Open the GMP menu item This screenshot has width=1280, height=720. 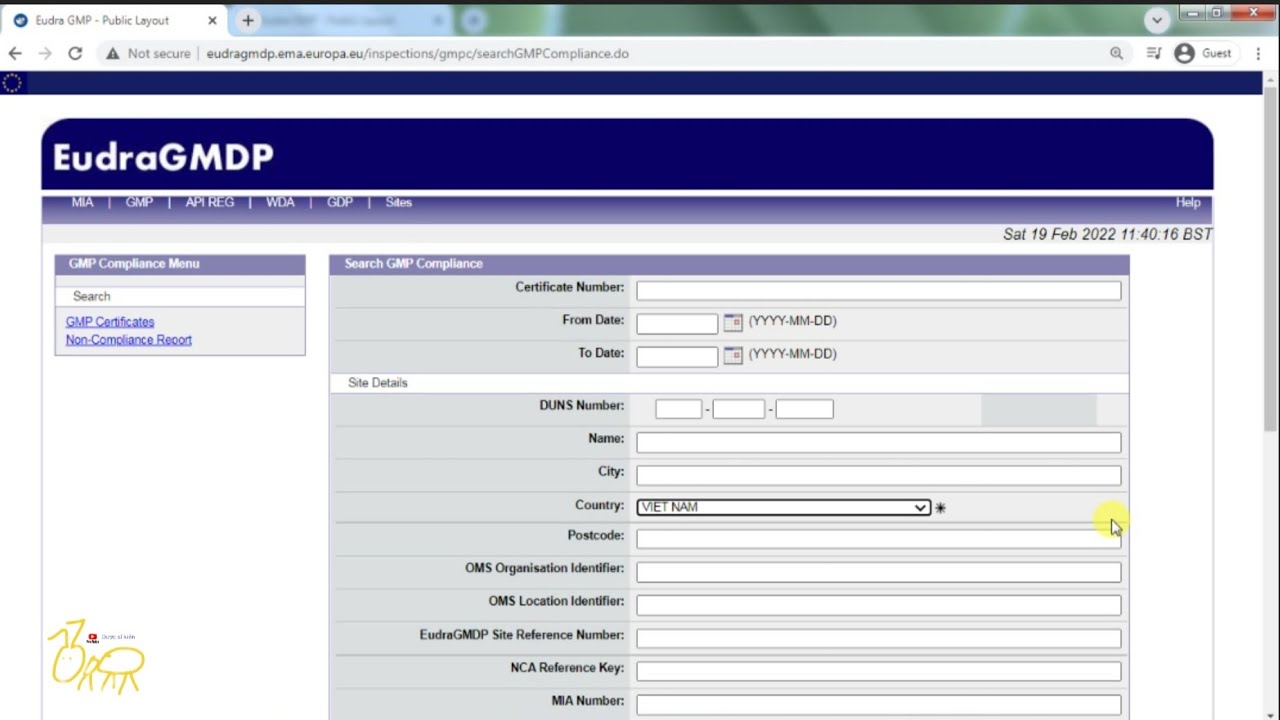pyautogui.click(x=139, y=202)
